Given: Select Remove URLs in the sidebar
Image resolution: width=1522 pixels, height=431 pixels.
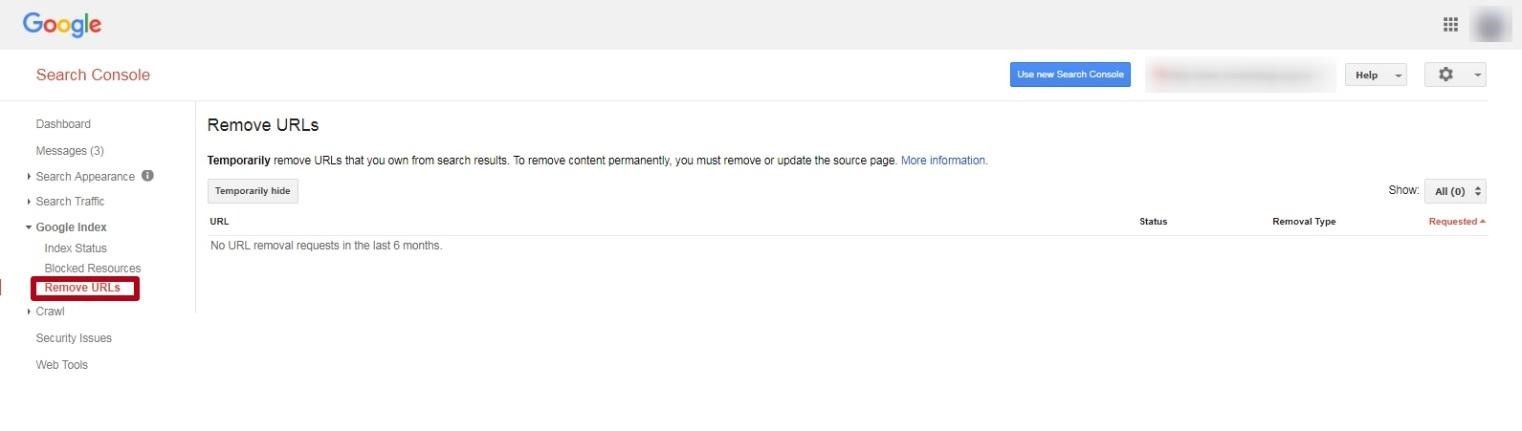Looking at the screenshot, I should [82, 288].
